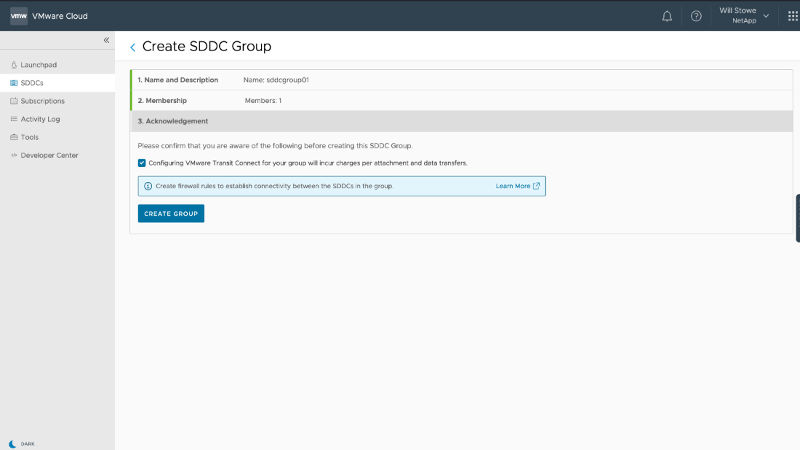
Task: Go to Activity Log
Action: (40, 119)
